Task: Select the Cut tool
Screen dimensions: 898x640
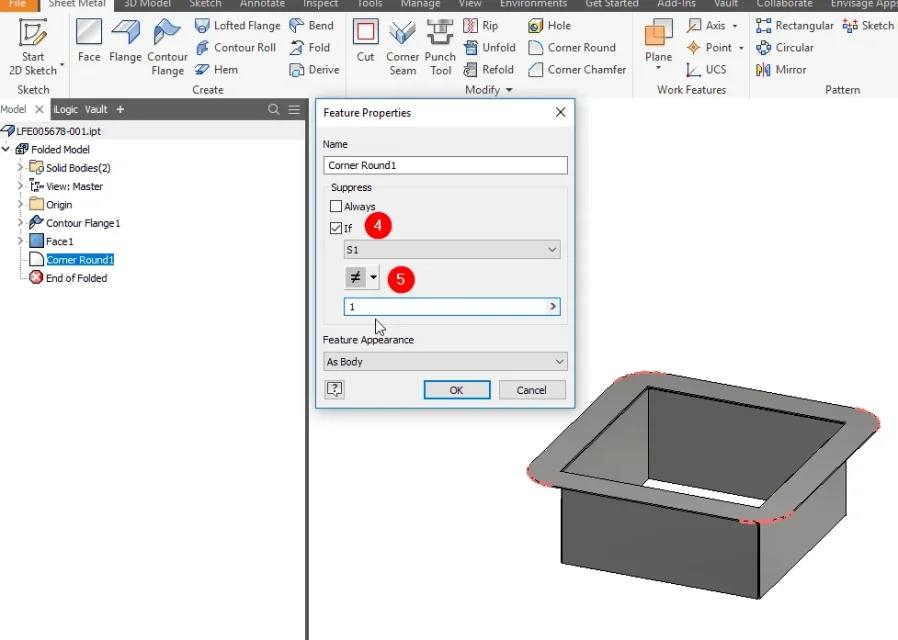Action: pyautogui.click(x=365, y=41)
